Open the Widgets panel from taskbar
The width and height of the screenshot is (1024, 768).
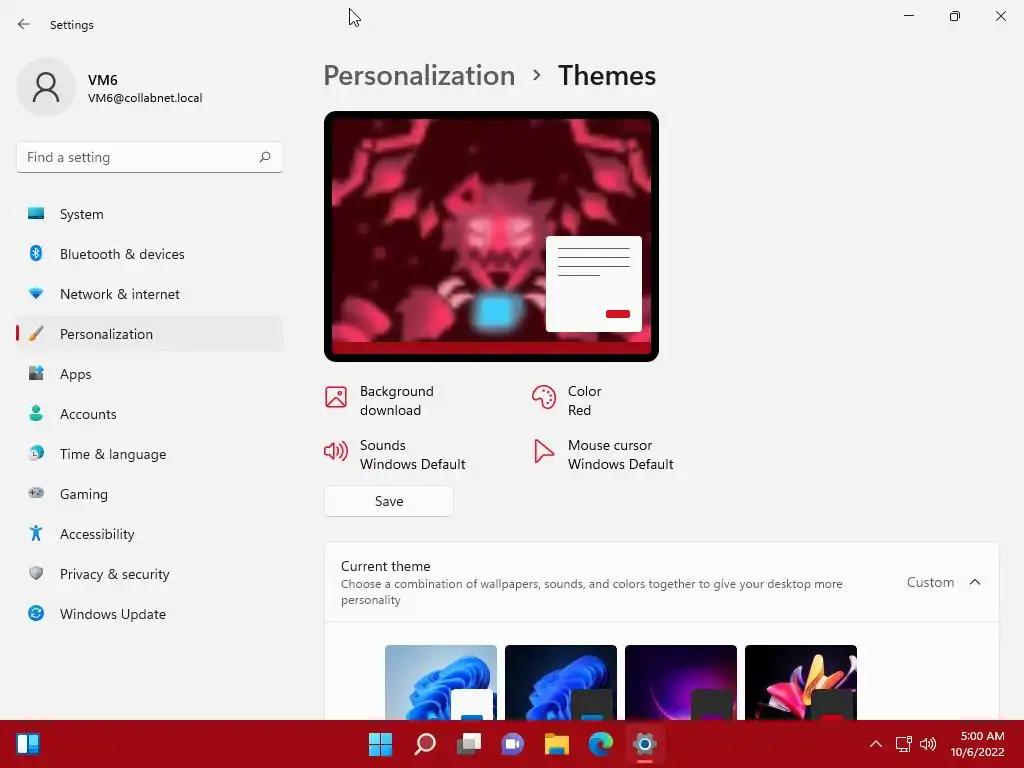(x=28, y=744)
